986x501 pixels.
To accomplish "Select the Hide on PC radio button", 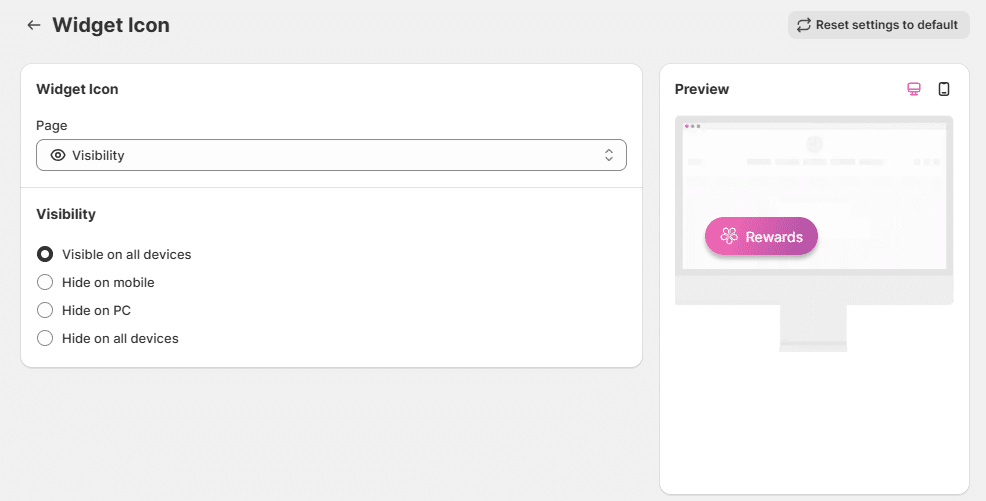I will 45,311.
